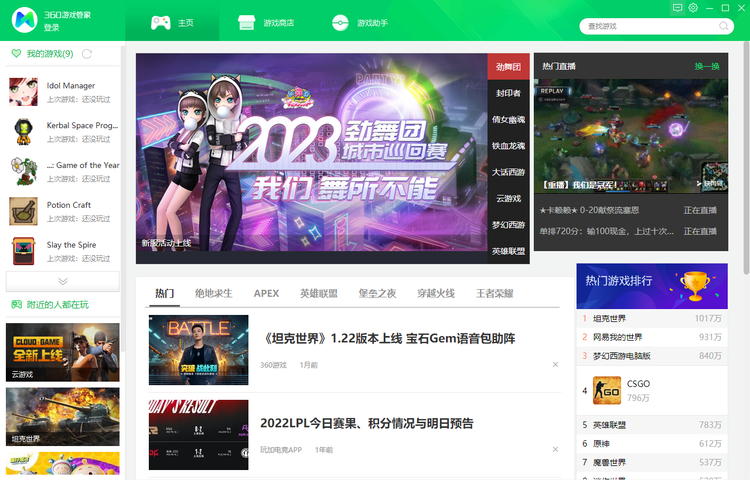Open the REPLAY live stream preview
Screen dimensions: 750x480
631,136
